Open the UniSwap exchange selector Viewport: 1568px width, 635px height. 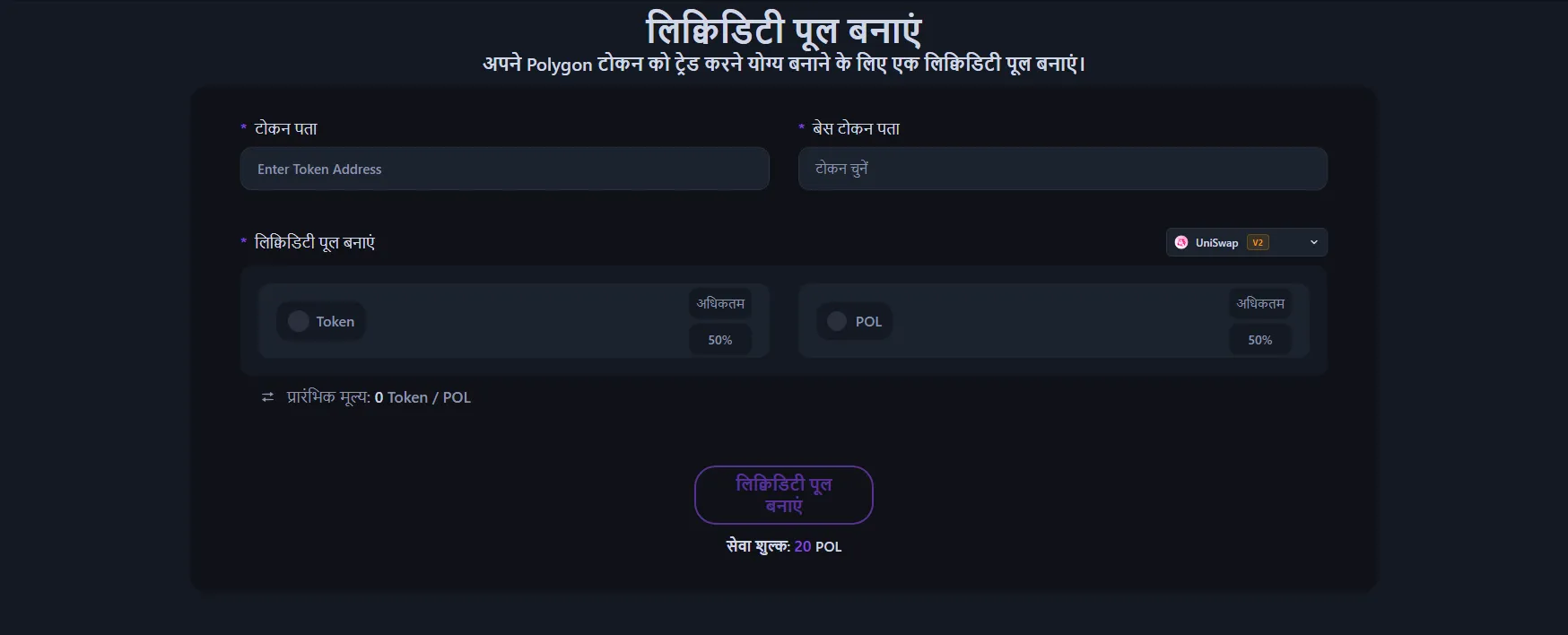1246,242
